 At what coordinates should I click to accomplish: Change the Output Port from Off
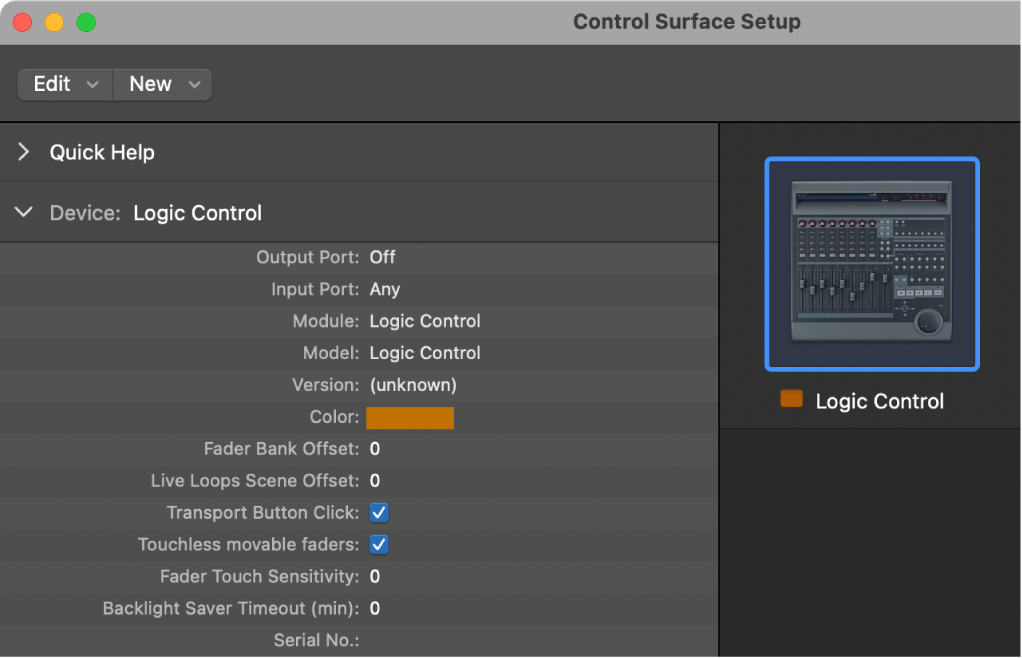[x=382, y=256]
